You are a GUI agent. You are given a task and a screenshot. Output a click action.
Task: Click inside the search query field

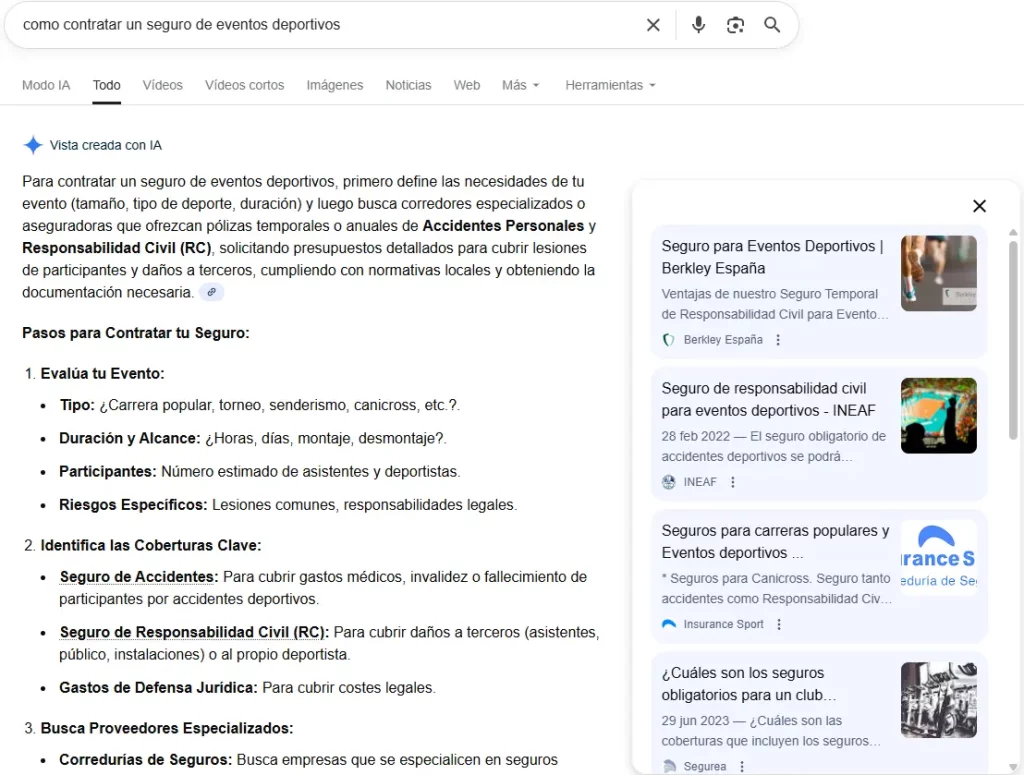[327, 25]
